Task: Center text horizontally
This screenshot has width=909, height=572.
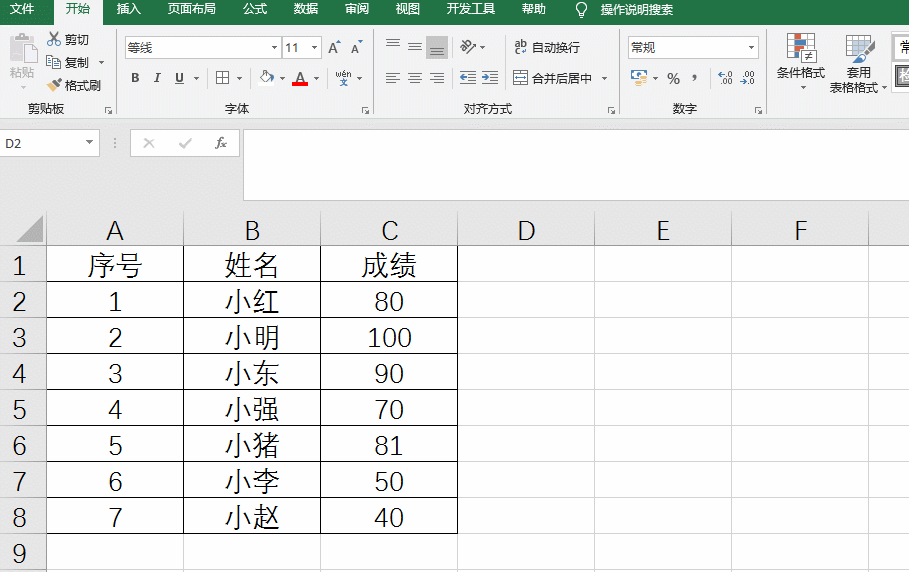Action: coord(414,78)
